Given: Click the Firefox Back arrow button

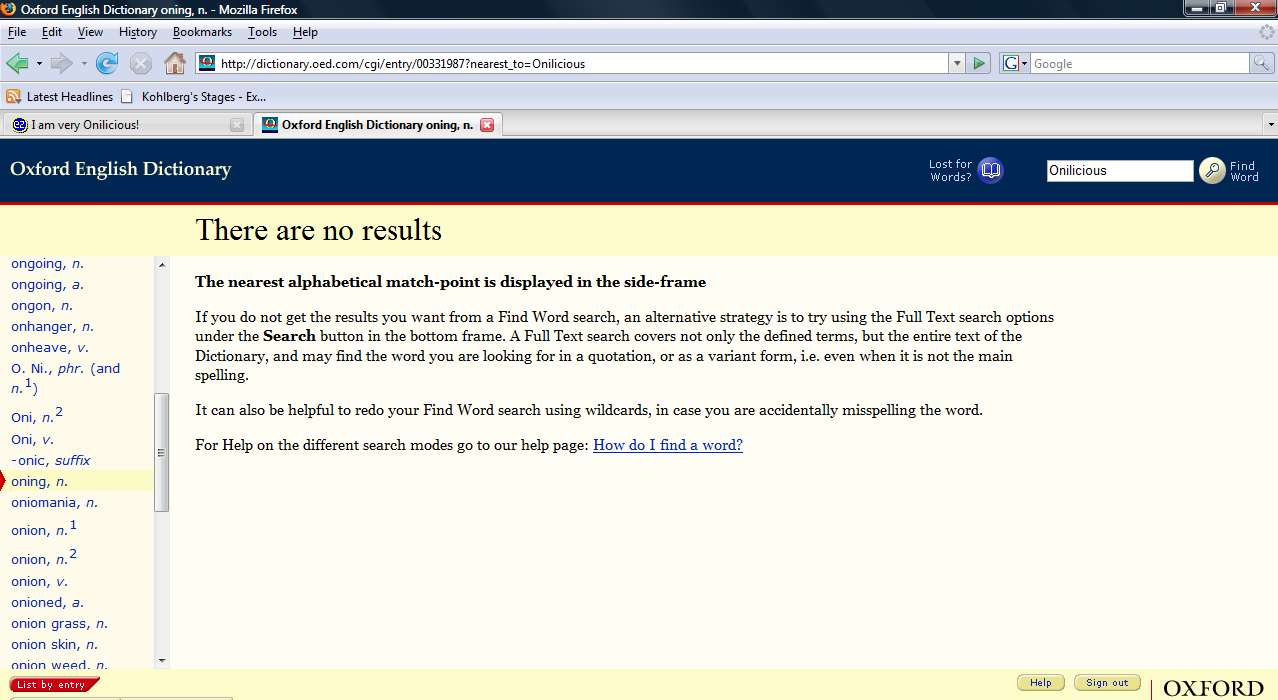Looking at the screenshot, I should coord(17,64).
